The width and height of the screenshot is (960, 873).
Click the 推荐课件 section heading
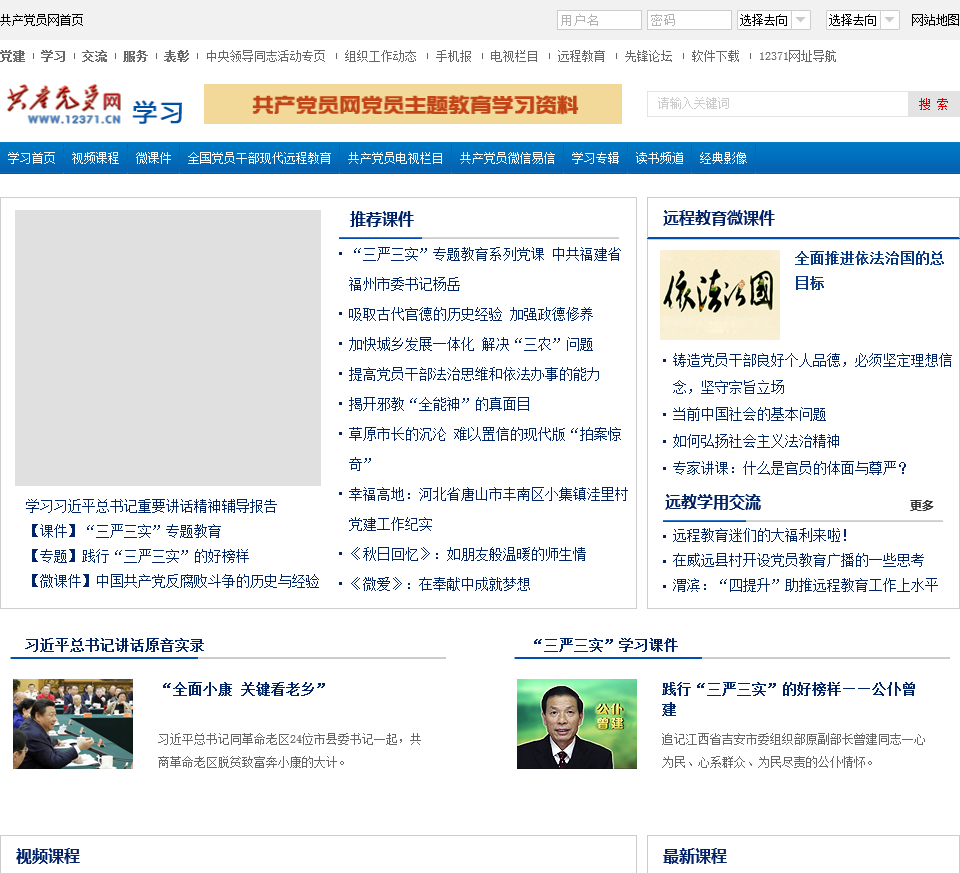click(x=382, y=219)
